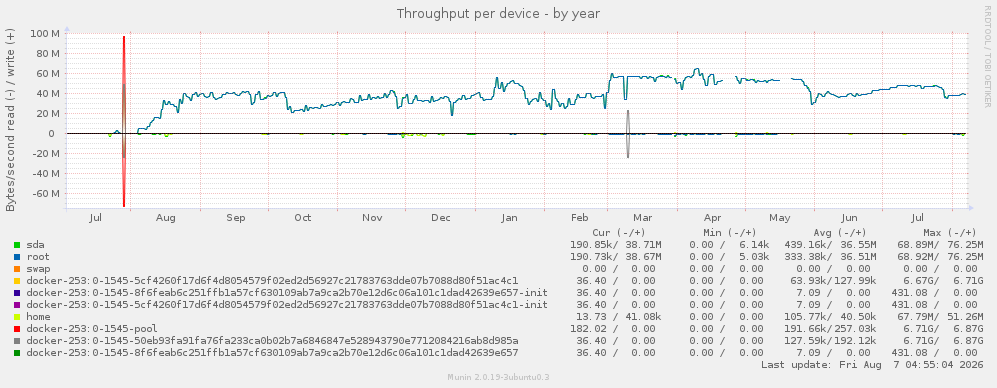Click the 'Jun' month axis label
Viewport: 997px width, 388px height.
click(848, 218)
